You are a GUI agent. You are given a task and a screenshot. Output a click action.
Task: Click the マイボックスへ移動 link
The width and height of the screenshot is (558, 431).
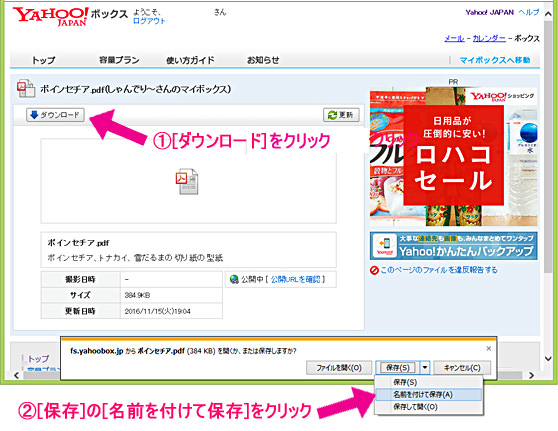[x=495, y=60]
